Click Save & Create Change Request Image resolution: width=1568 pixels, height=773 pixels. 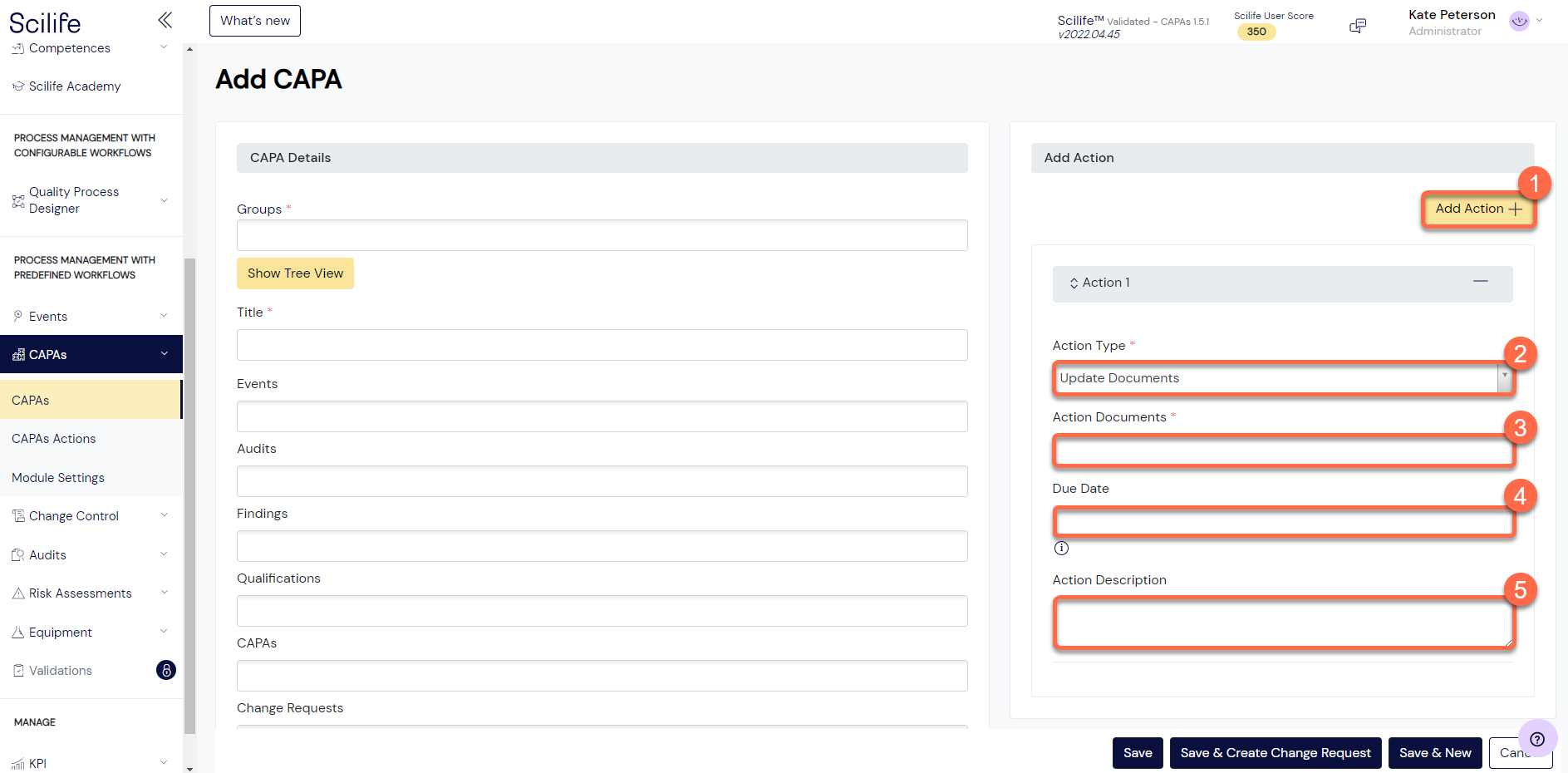[x=1275, y=753]
